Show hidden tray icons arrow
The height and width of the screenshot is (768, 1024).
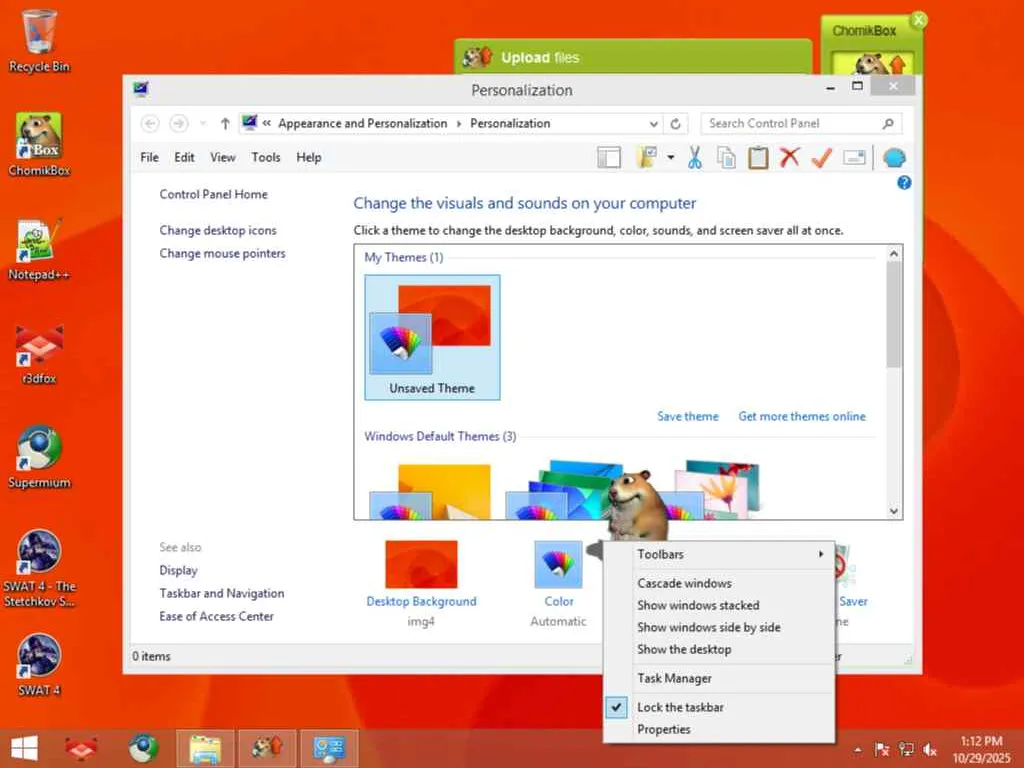coord(857,750)
